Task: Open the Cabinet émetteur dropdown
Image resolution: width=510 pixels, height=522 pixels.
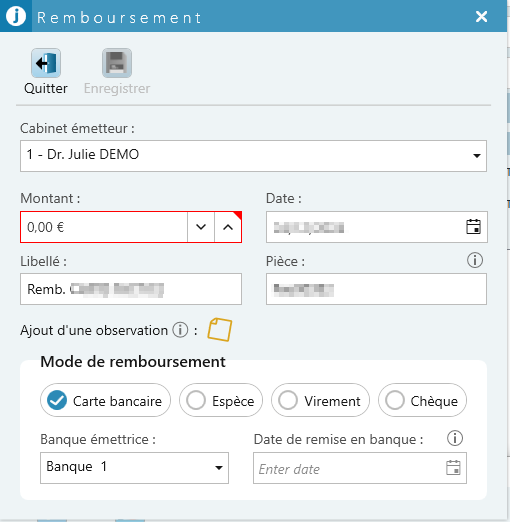Action: pos(253,156)
